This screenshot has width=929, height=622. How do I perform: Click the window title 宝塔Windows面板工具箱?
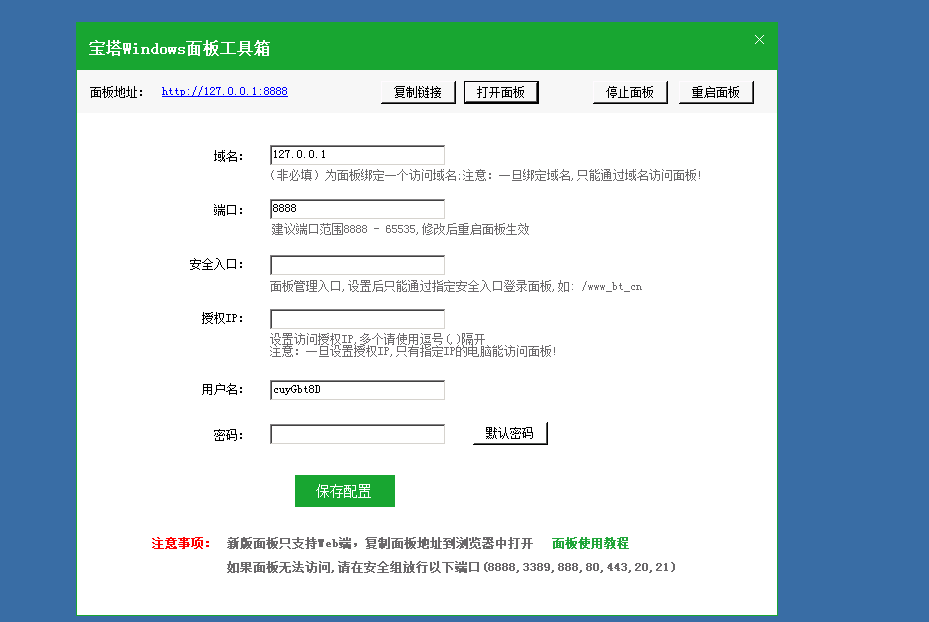click(180, 48)
